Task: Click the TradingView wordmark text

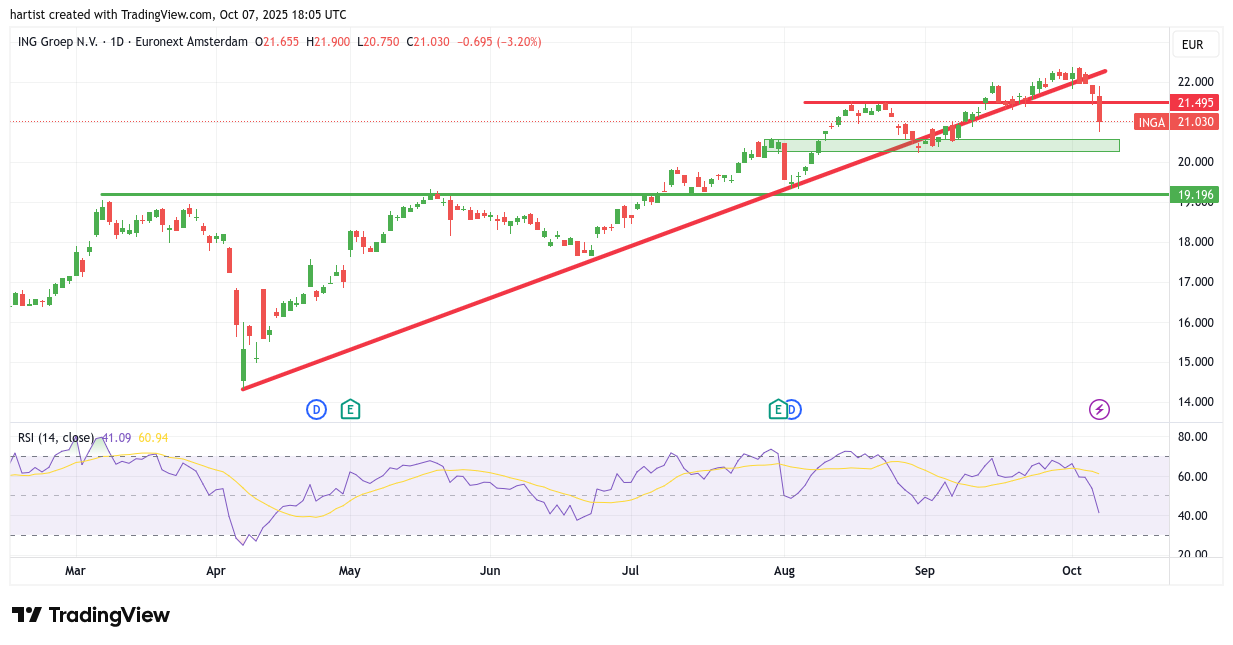Action: click(109, 615)
